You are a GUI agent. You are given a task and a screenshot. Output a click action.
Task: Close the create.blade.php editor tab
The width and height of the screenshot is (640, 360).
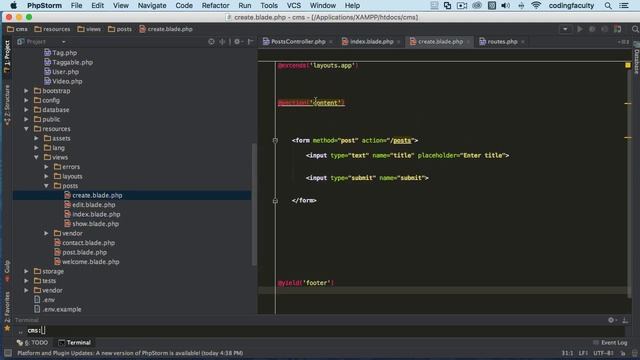468,42
